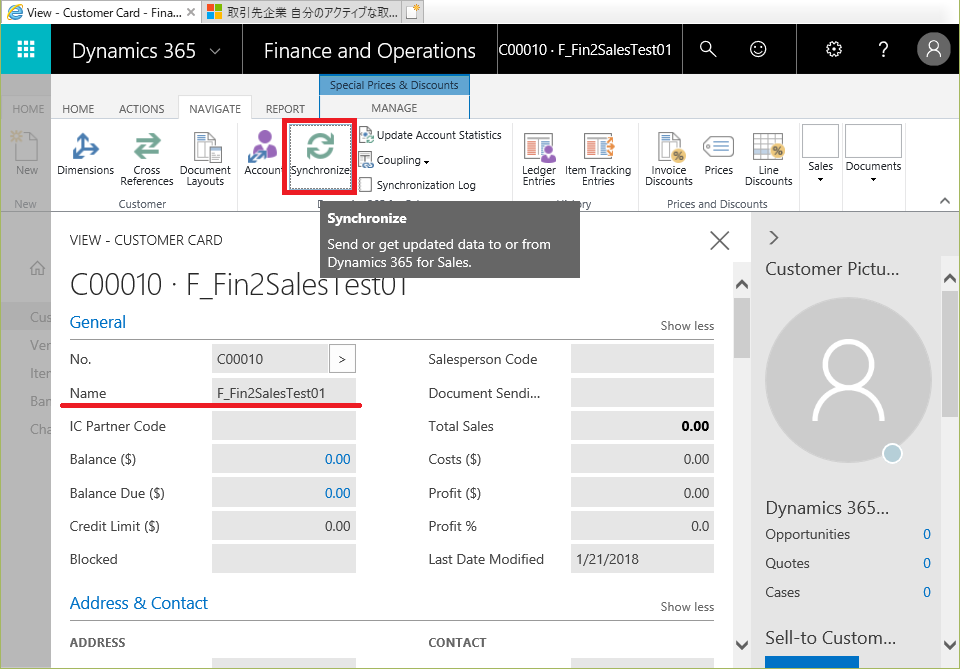This screenshot has width=960, height=669.
Task: Open Invoice Discounts
Action: point(669,159)
